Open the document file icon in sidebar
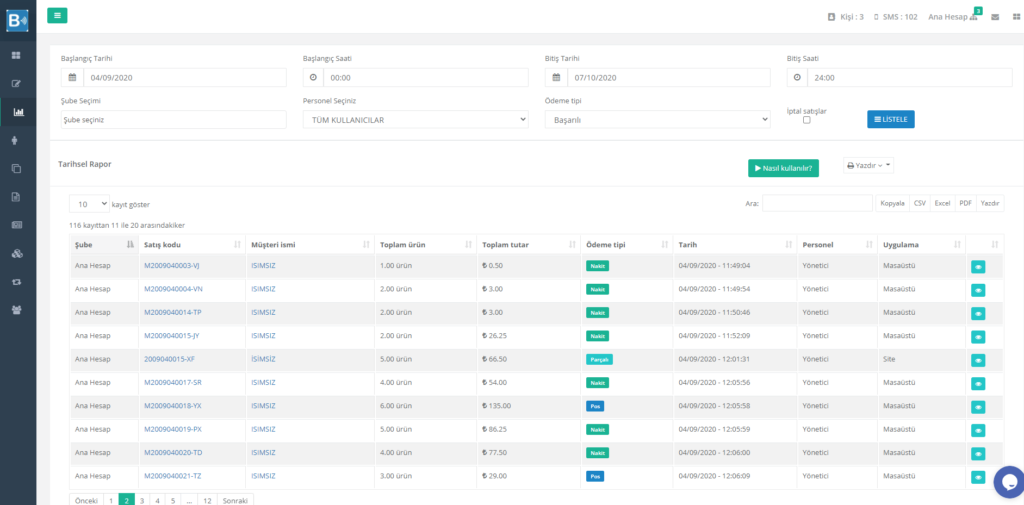Screen dimensions: 1024x505 point(17,197)
